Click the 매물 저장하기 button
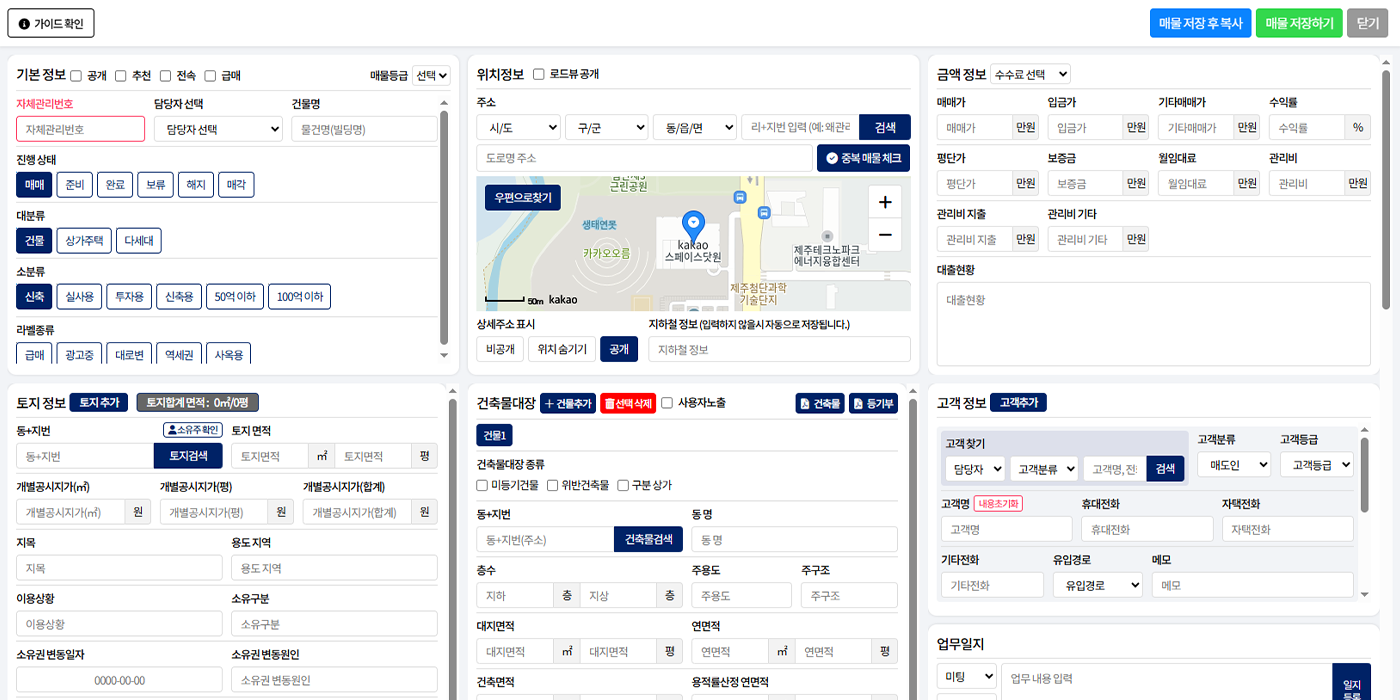 pos(1299,23)
